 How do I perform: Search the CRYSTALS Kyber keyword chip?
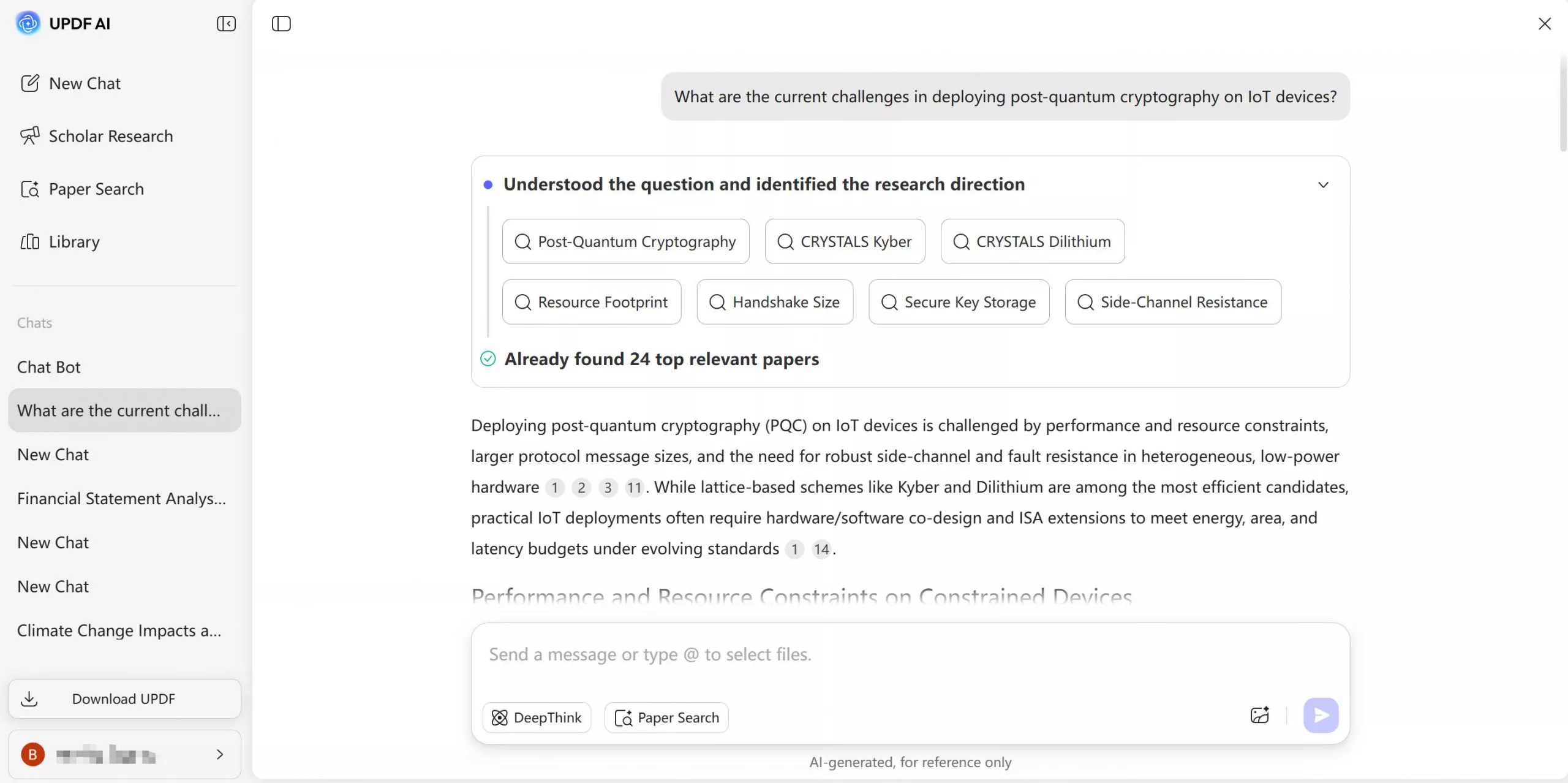(x=845, y=241)
